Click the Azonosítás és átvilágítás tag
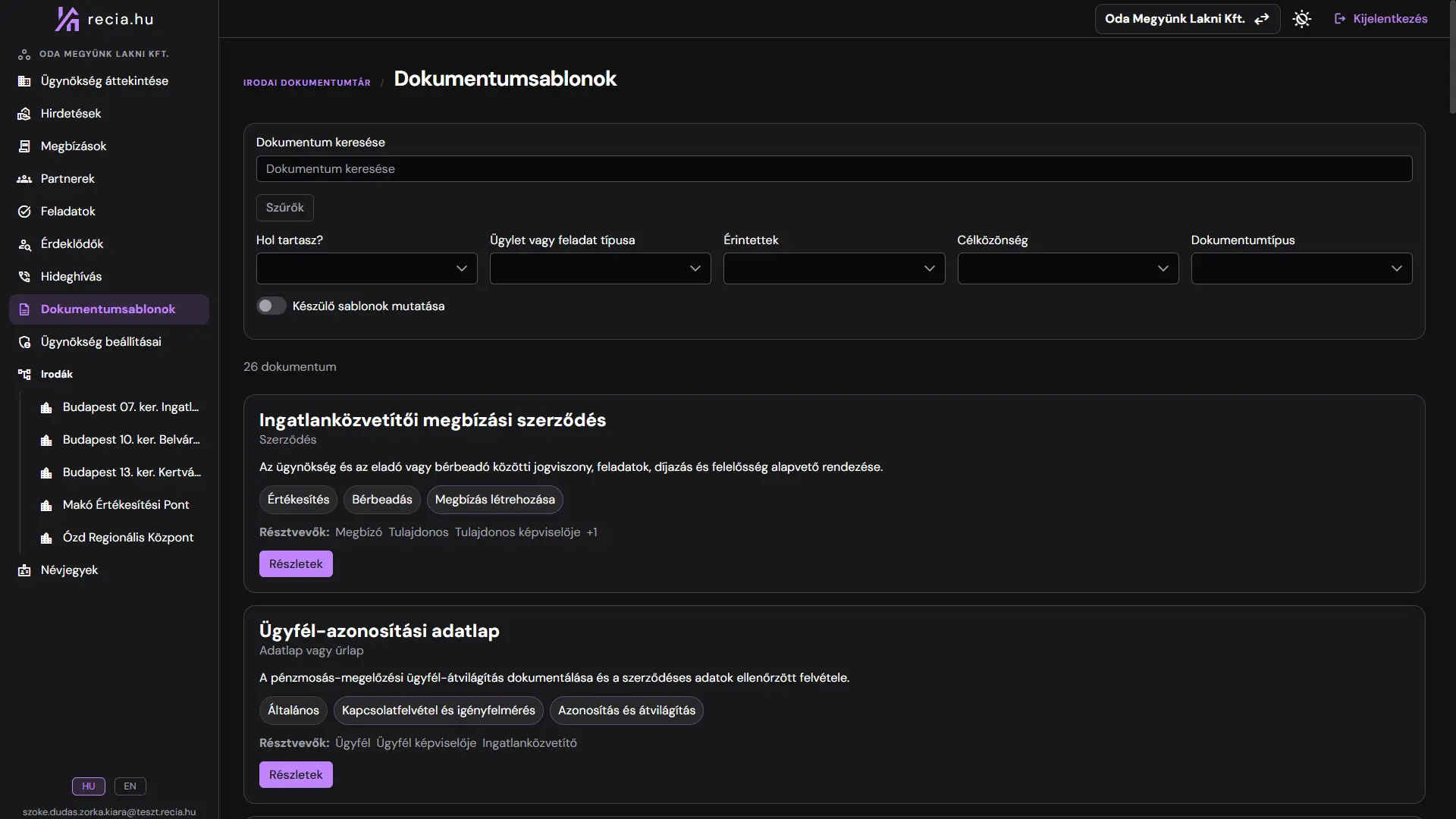This screenshot has height=819, width=1456. click(626, 711)
